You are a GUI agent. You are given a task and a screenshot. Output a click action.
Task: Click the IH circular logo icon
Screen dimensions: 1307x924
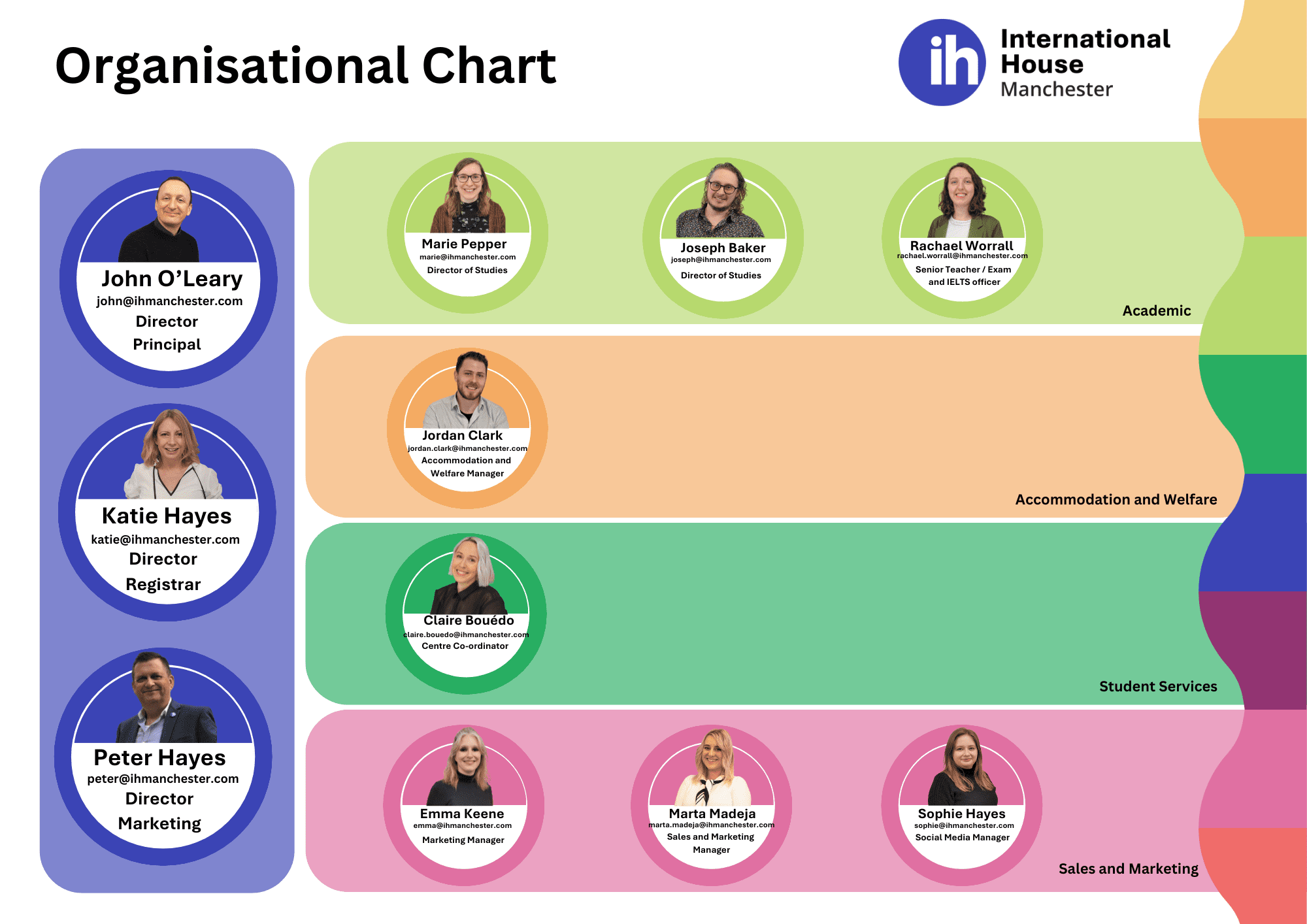click(x=942, y=63)
